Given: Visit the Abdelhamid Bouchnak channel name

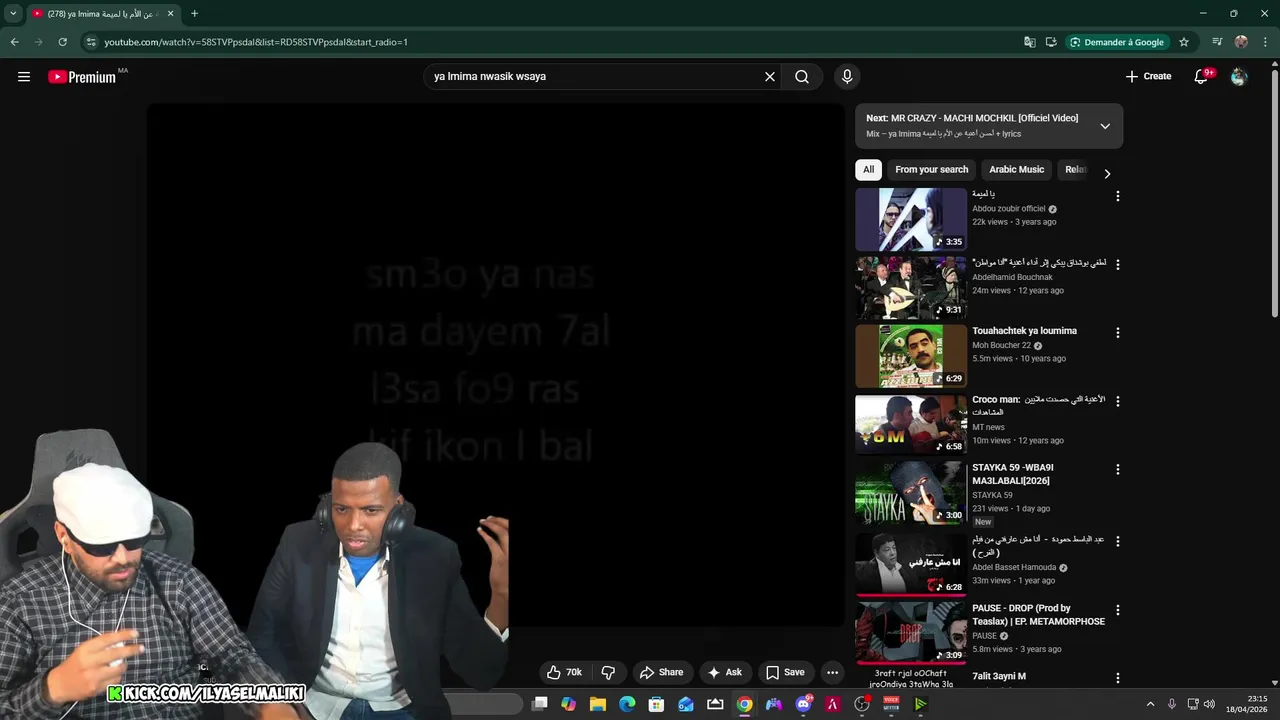Looking at the screenshot, I should click(x=1012, y=277).
